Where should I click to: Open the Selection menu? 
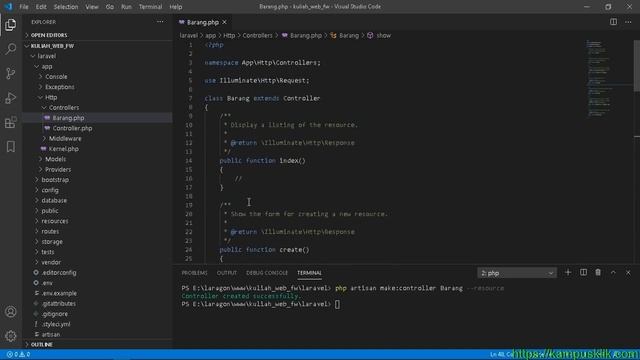(66, 7)
